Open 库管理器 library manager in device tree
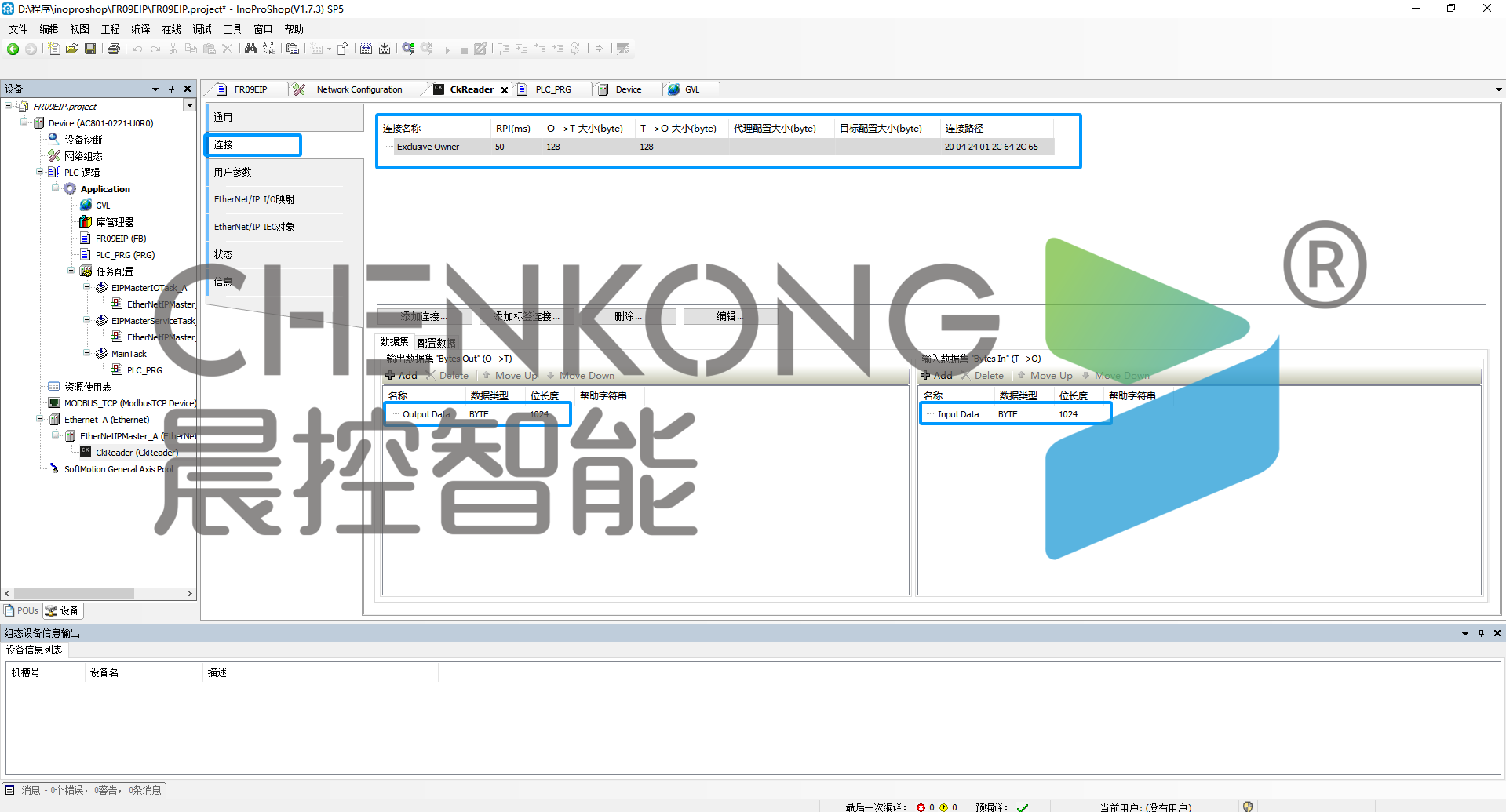Viewport: 1506px width, 812px height. 114,222
